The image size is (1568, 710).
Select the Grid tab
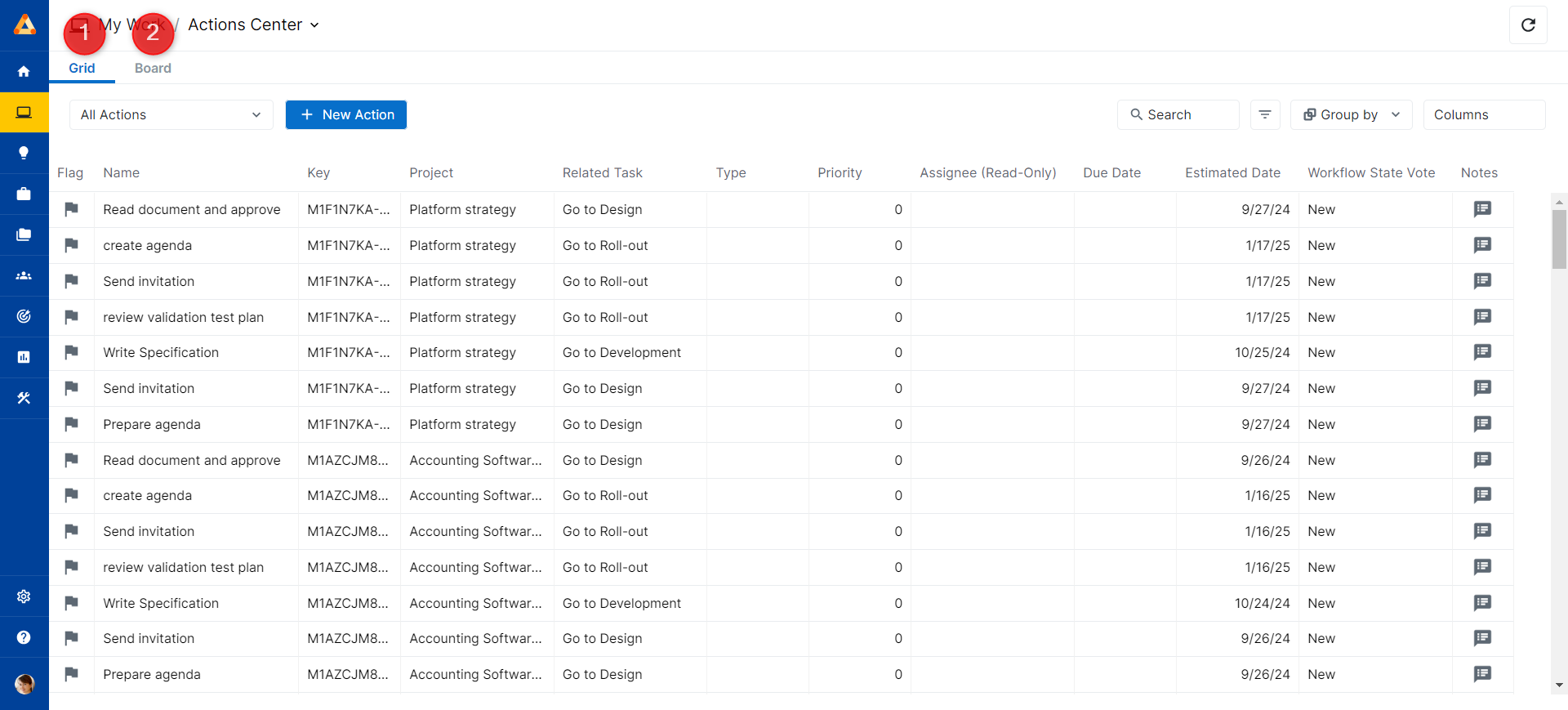[82, 68]
